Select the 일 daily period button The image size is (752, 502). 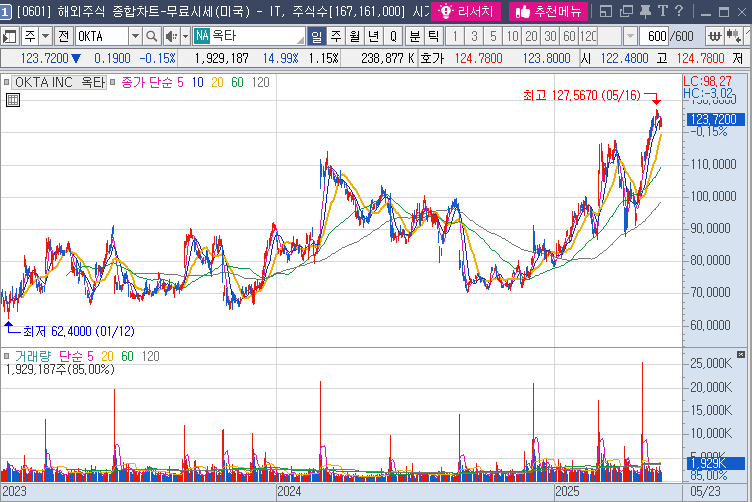point(317,36)
